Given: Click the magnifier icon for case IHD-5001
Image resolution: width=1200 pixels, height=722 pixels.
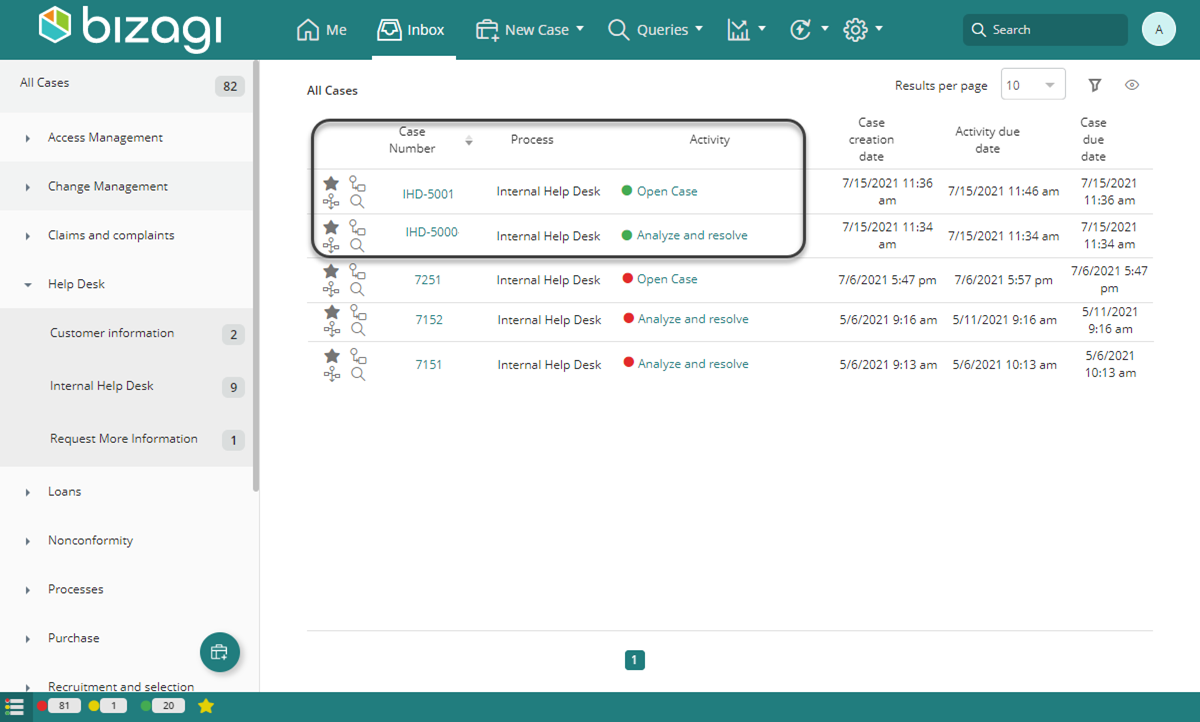Looking at the screenshot, I should 358,201.
